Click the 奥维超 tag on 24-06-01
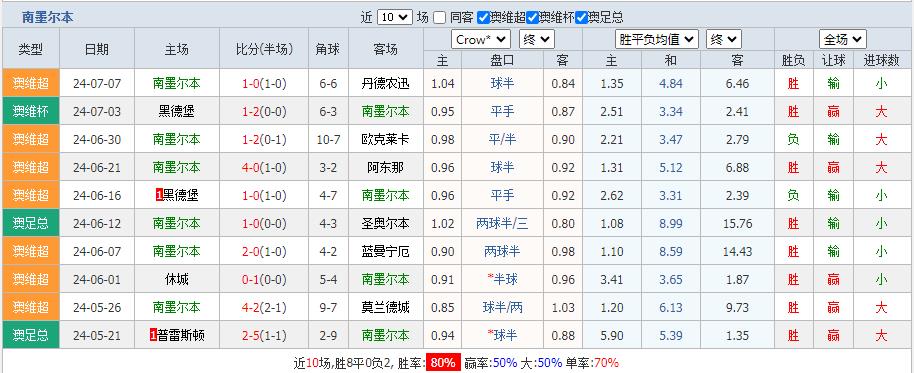914x373 pixels. point(31,279)
